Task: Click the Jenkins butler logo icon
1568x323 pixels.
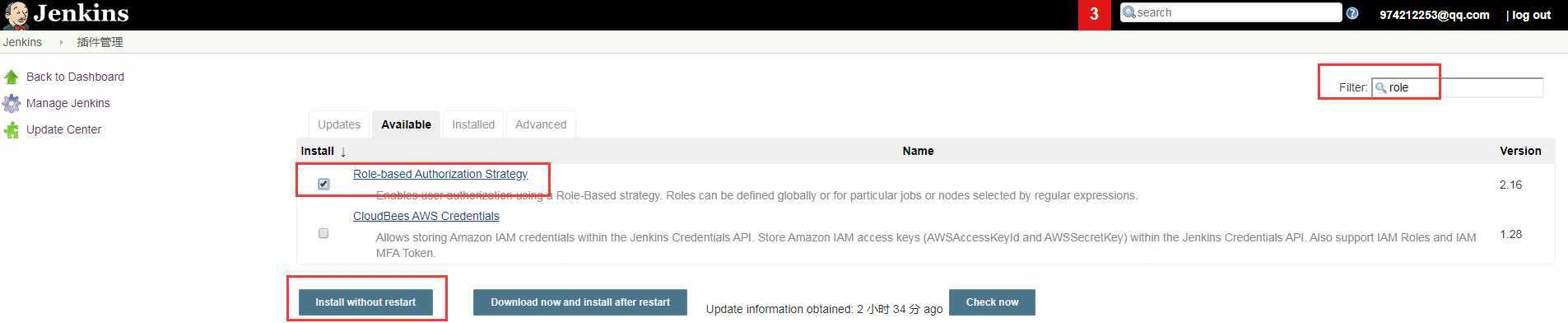Action: 16,15
